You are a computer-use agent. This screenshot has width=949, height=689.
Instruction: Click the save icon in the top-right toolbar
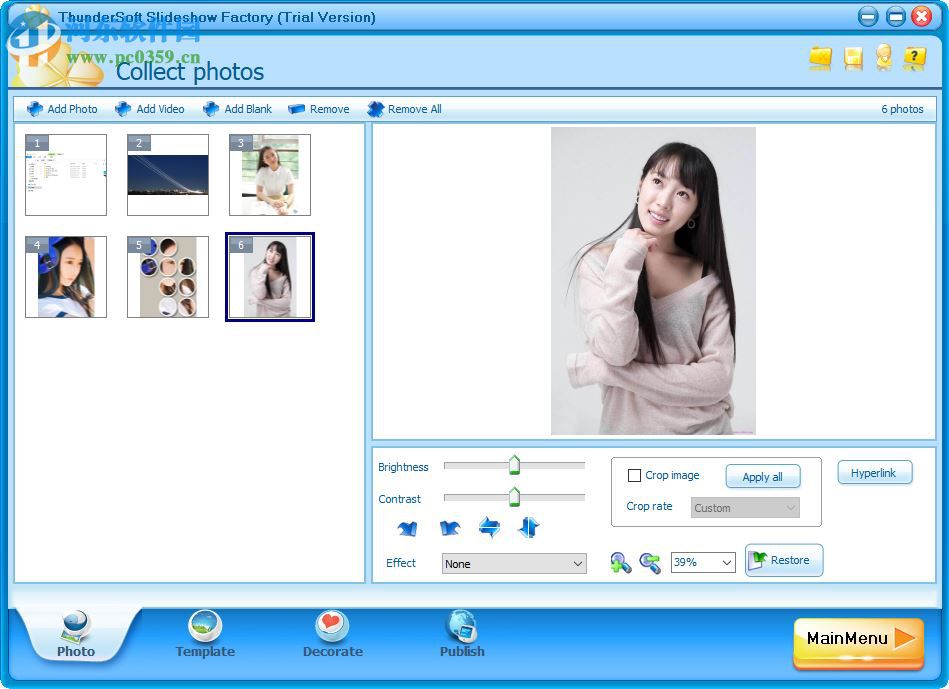851,59
